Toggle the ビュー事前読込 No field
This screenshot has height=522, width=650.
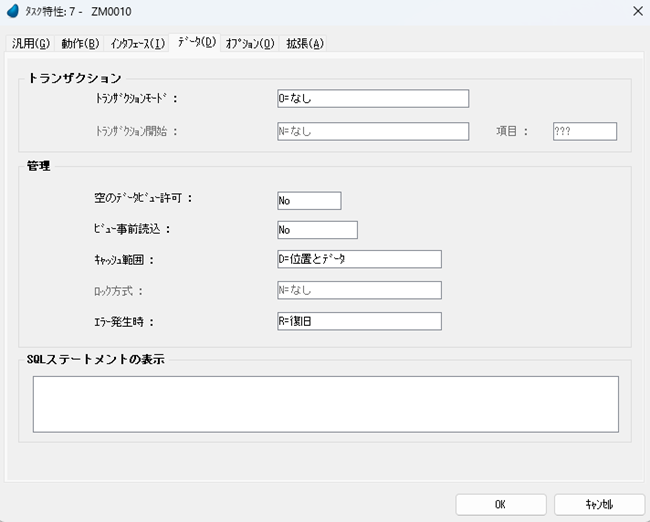coord(317,230)
